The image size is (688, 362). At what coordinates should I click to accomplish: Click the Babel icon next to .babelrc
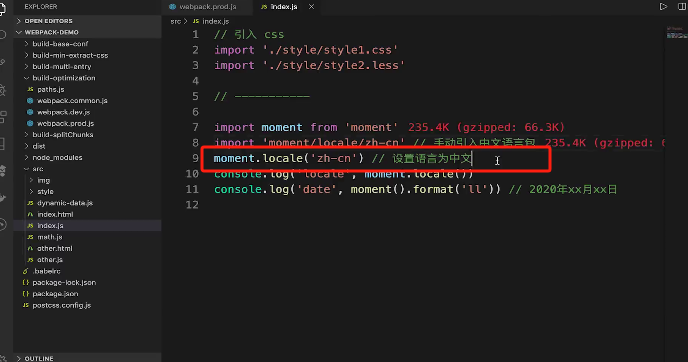[25, 271]
